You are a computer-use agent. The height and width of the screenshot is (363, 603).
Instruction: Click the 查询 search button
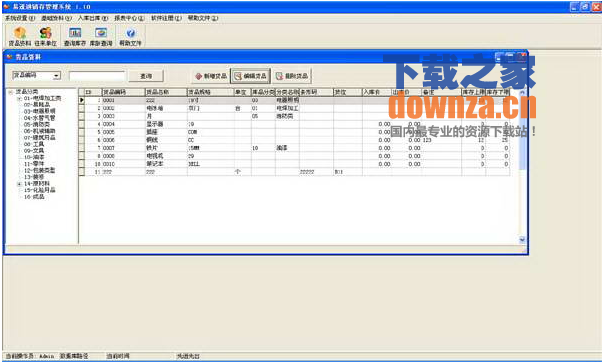coord(146,76)
